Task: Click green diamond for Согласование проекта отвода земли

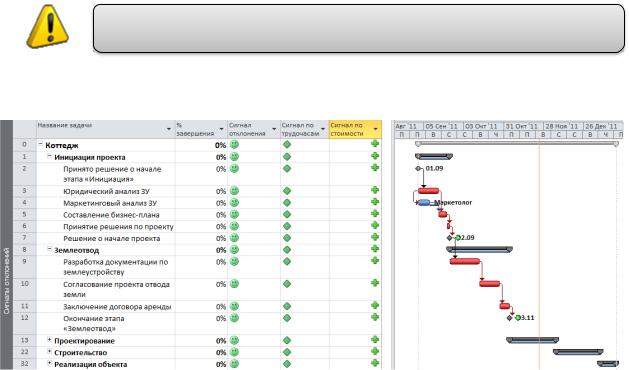Action: tap(287, 284)
